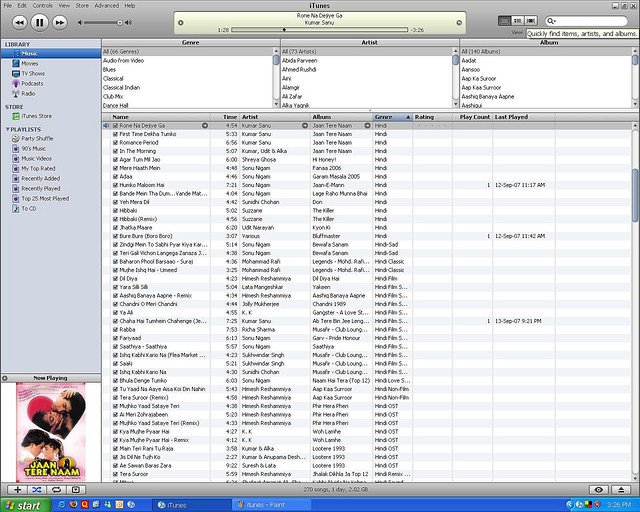Uncheck the Yeh Mera Dil checkbox
The image size is (640, 512).
[x=116, y=202]
